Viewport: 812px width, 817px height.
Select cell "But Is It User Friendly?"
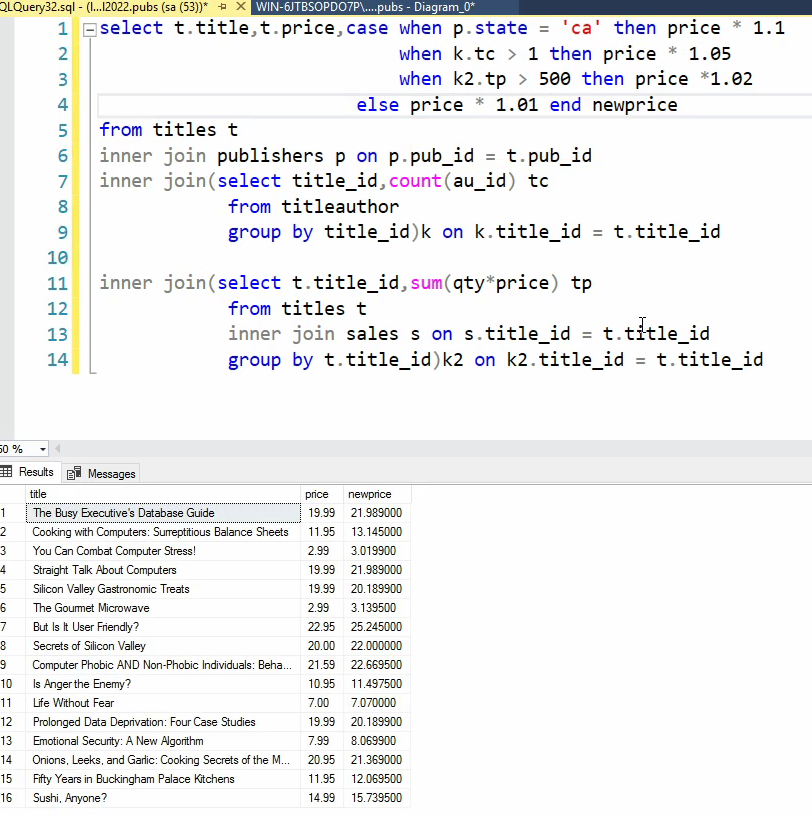163,627
